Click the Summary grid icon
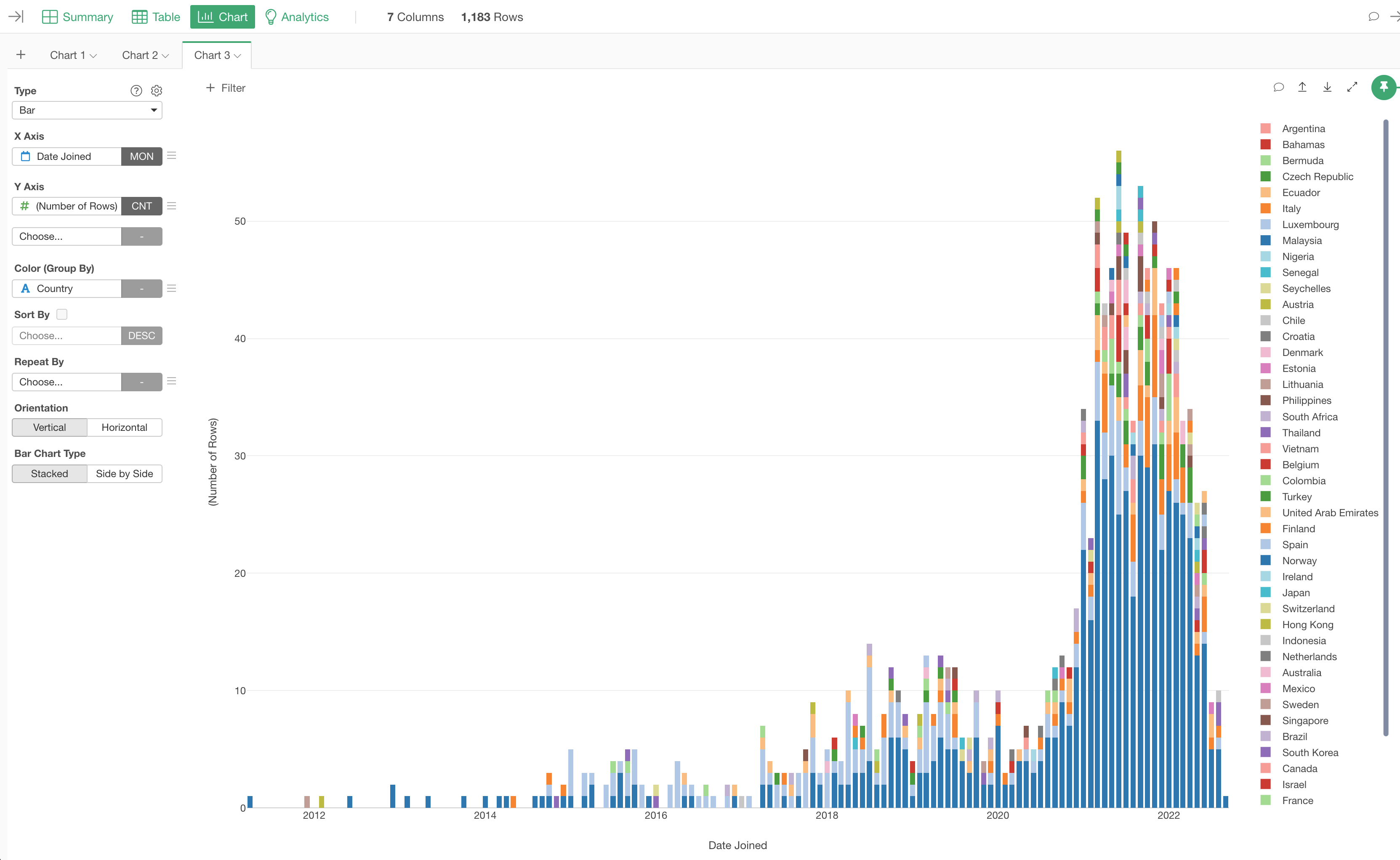 pyautogui.click(x=50, y=17)
